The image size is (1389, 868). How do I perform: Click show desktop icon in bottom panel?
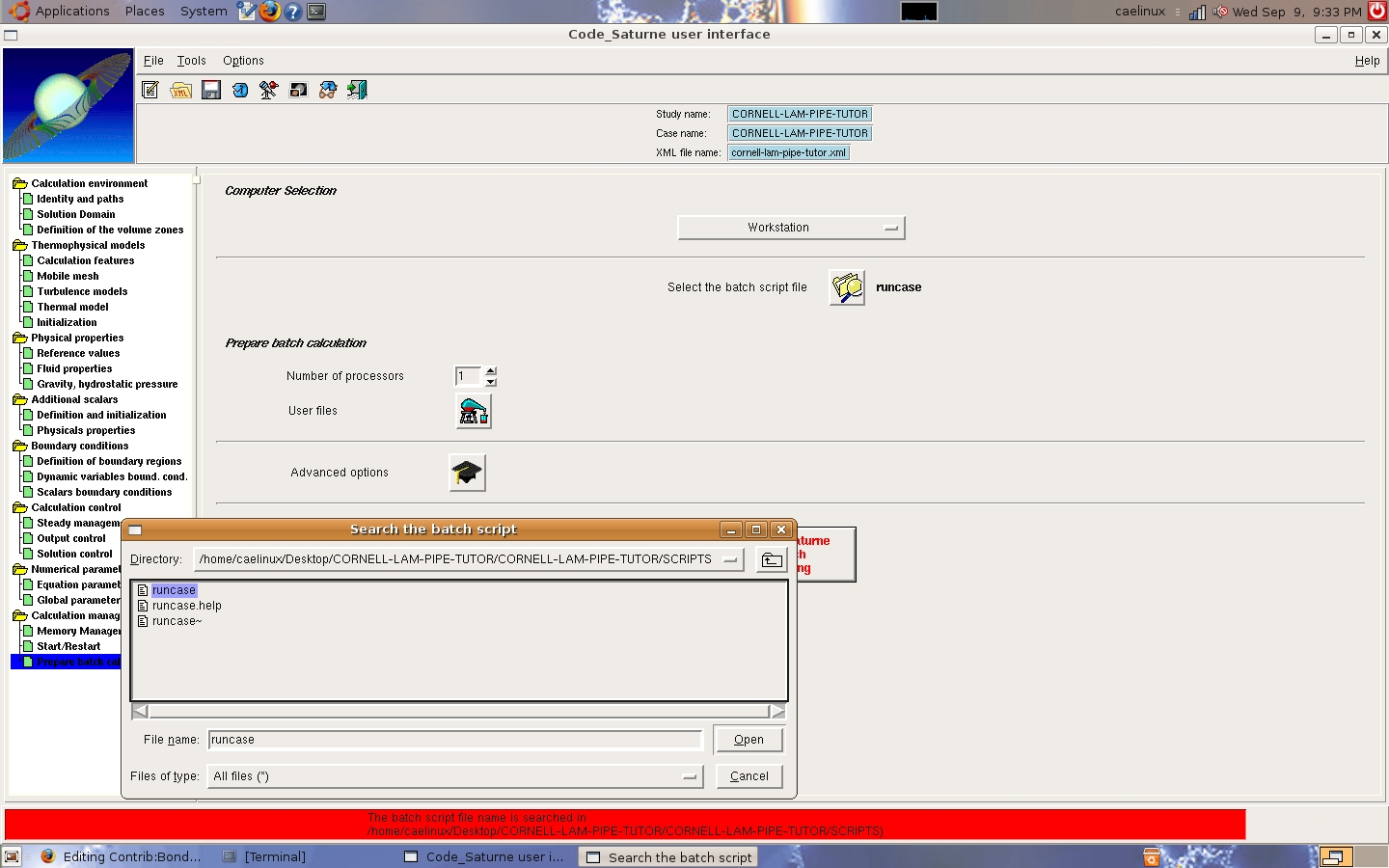pyautogui.click(x=12, y=856)
